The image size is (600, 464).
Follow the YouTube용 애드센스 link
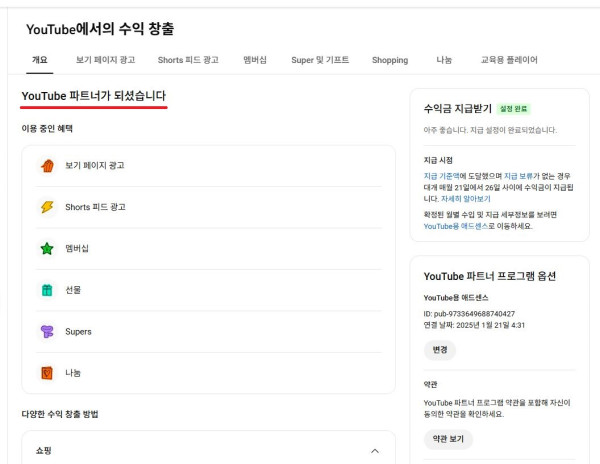click(457, 226)
